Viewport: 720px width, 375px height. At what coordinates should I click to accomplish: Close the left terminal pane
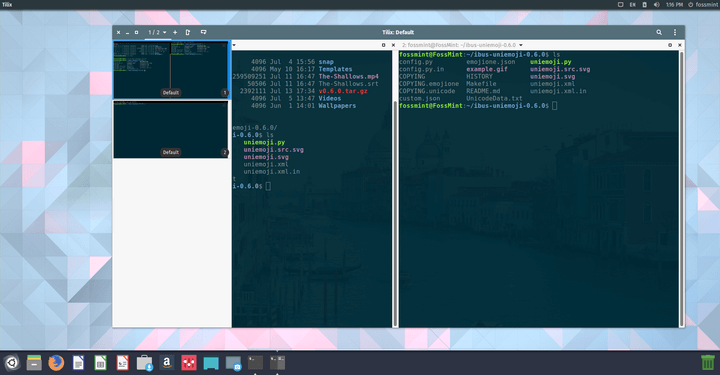pyautogui.click(x=393, y=45)
